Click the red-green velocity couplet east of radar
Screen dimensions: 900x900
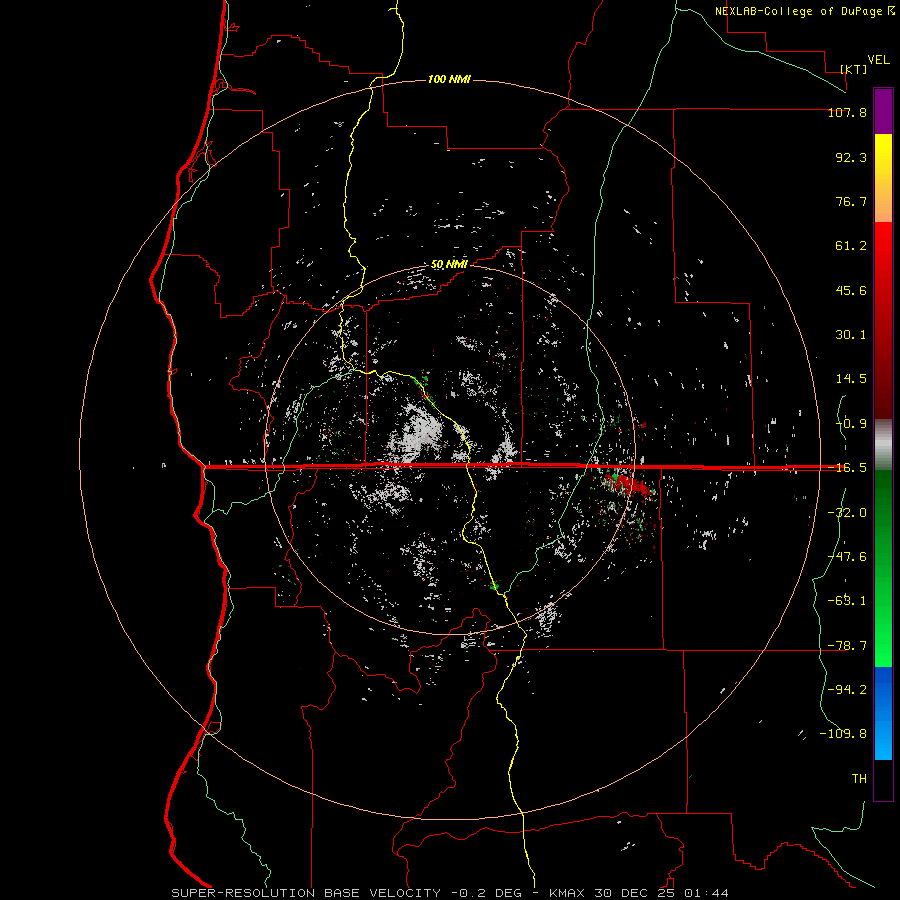click(x=627, y=485)
